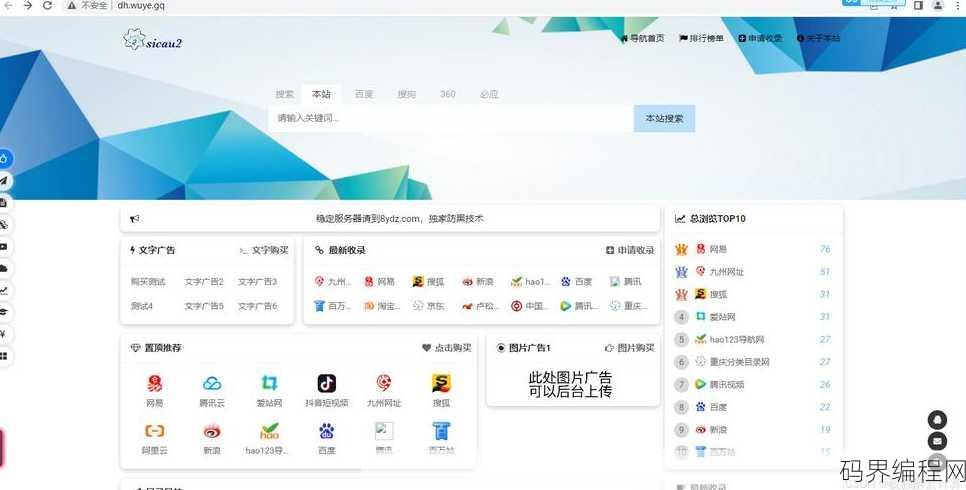966x490 pixels.
Task: Click the home icon in left sidebar
Action: pos(4,158)
